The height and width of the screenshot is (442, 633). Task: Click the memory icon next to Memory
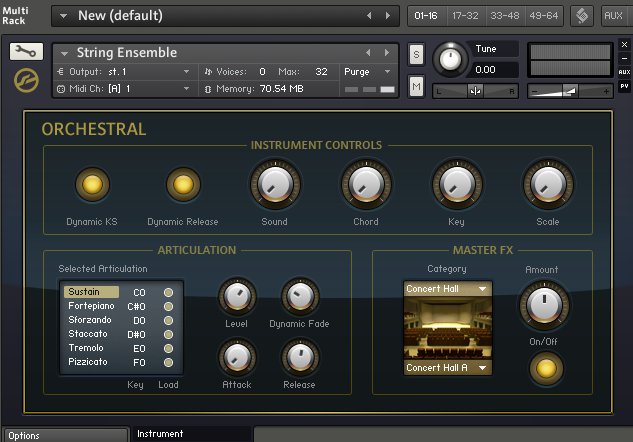(x=208, y=89)
